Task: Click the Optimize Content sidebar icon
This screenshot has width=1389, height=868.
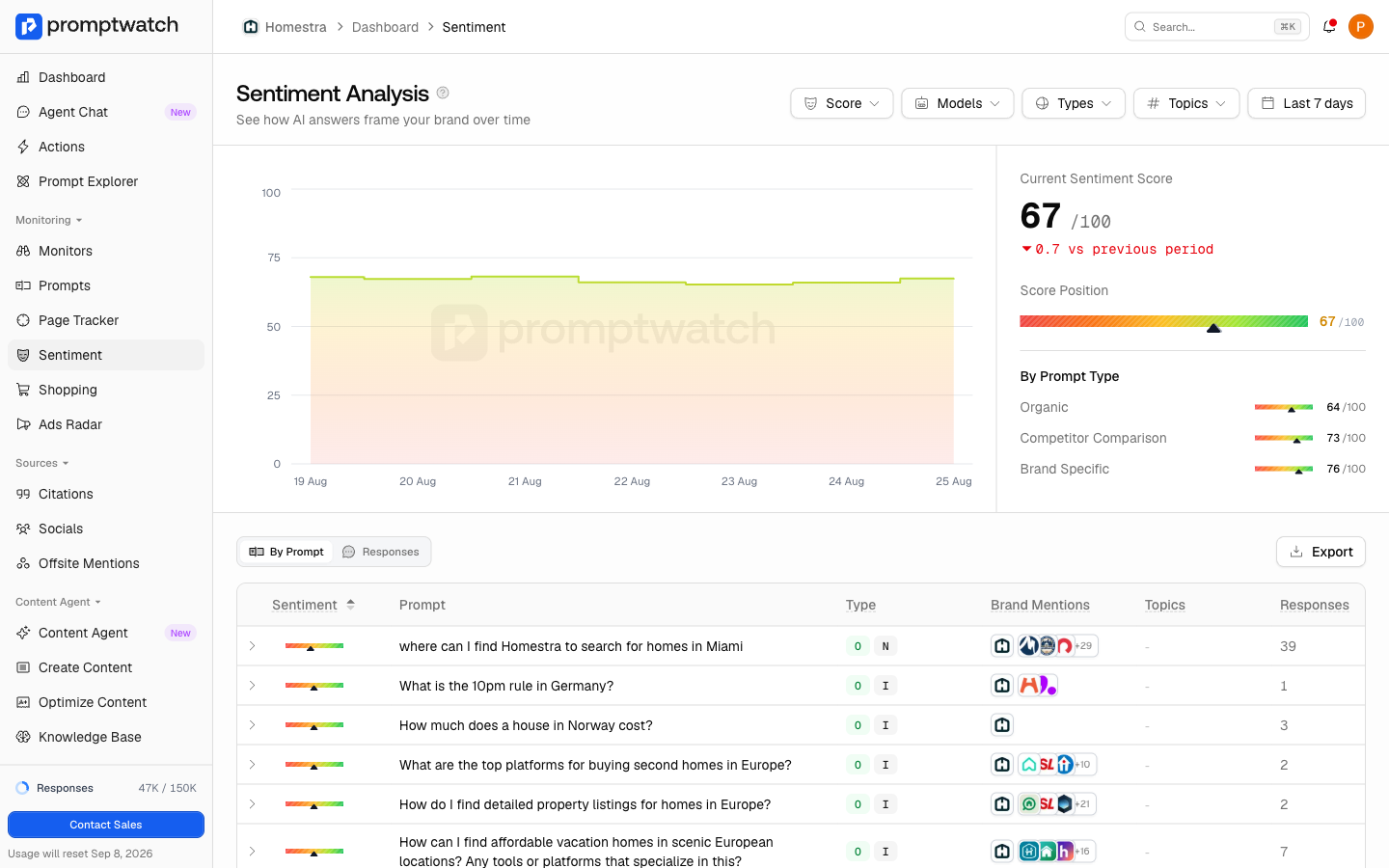Action: 23,702
